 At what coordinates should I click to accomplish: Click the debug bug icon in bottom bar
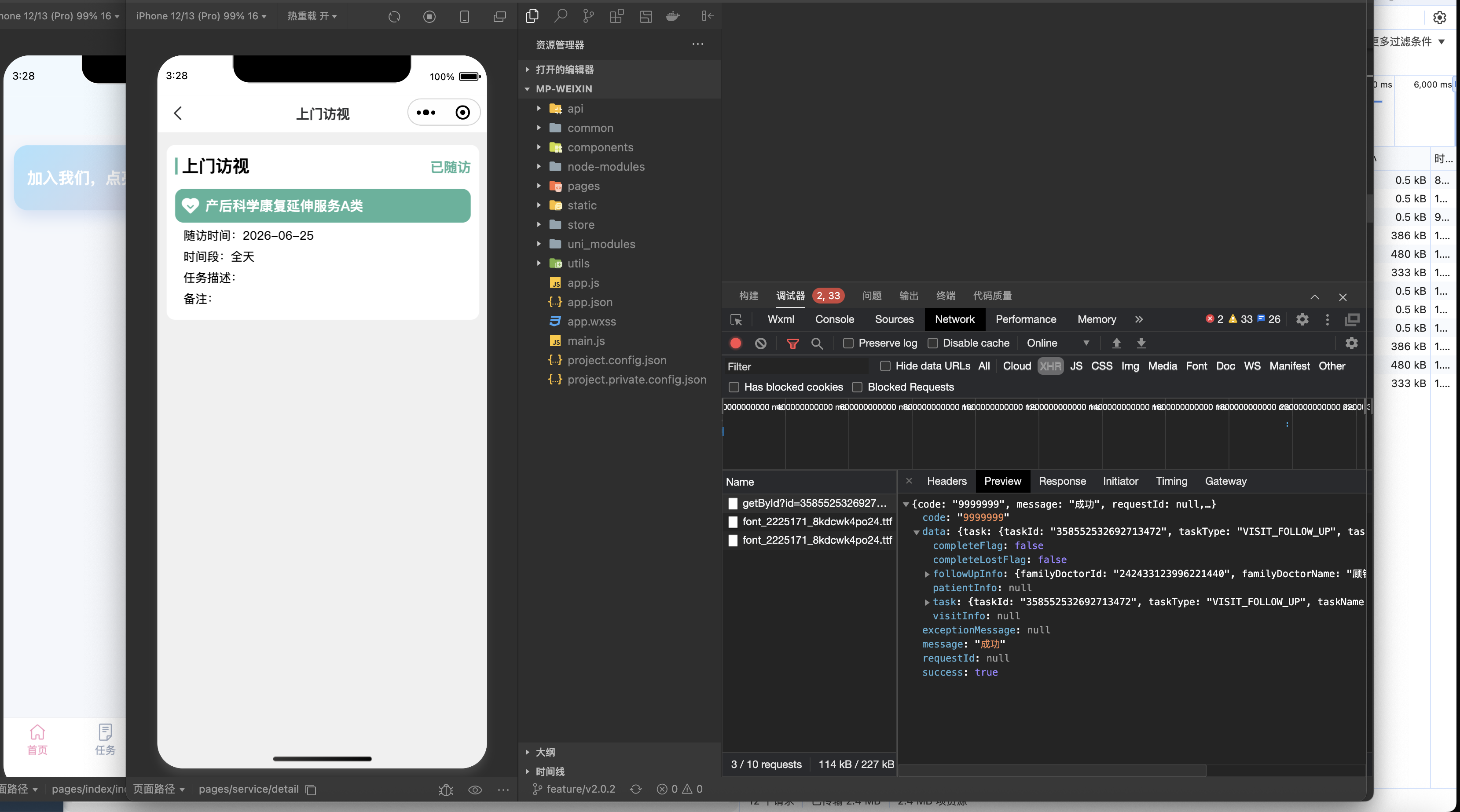pos(446,789)
